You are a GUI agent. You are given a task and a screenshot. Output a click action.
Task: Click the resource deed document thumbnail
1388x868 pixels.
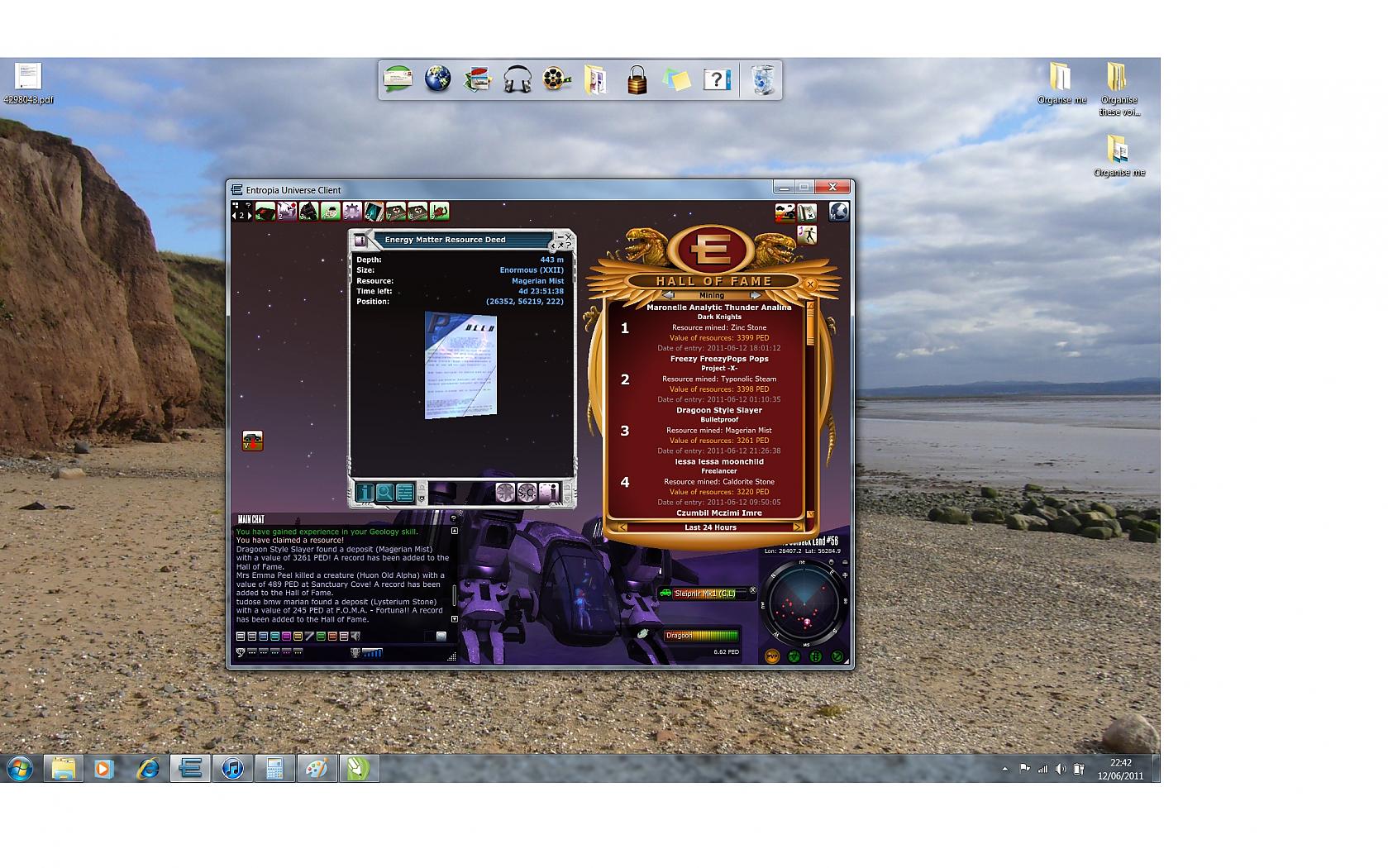(460, 365)
